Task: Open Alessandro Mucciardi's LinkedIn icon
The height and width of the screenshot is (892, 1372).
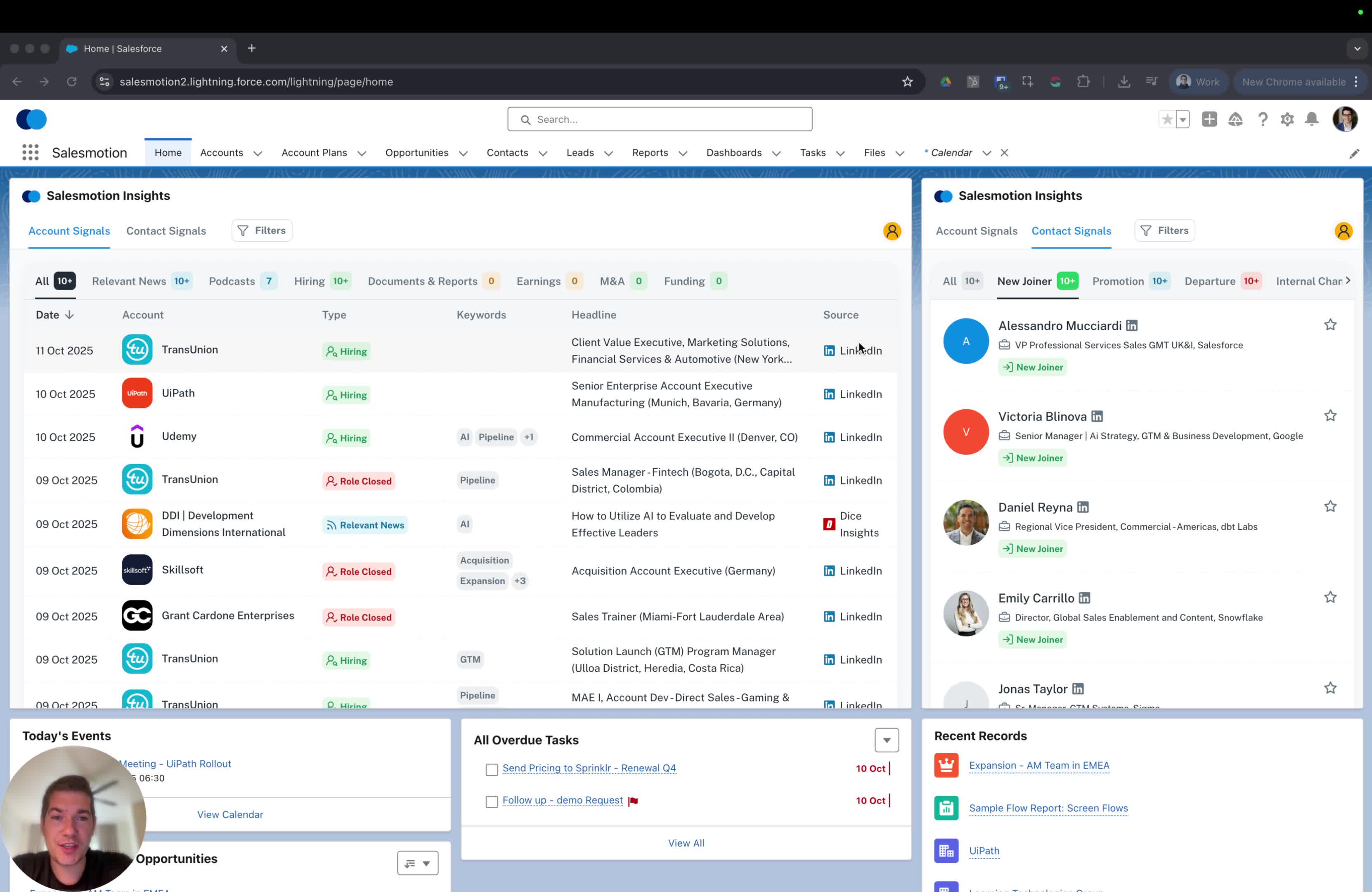Action: point(1132,326)
